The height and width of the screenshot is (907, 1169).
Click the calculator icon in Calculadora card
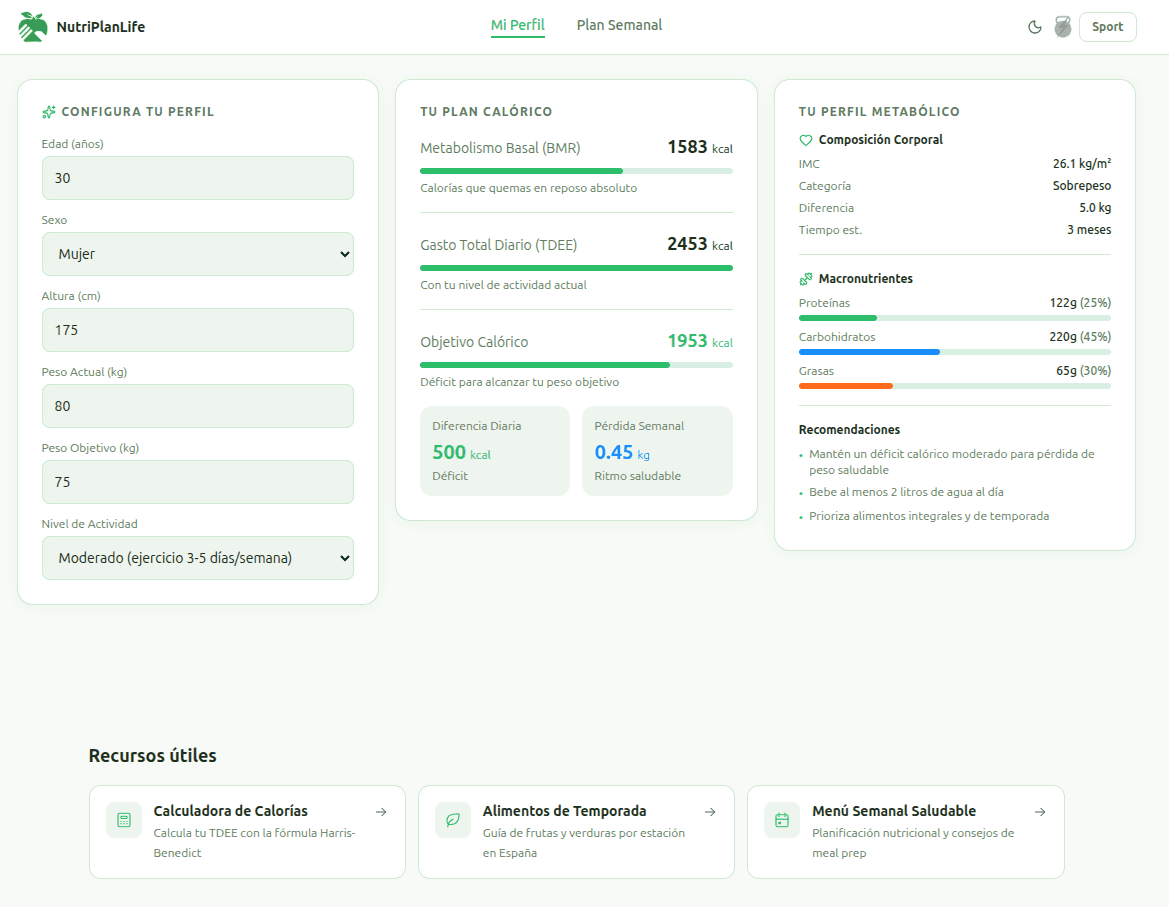tap(124, 820)
